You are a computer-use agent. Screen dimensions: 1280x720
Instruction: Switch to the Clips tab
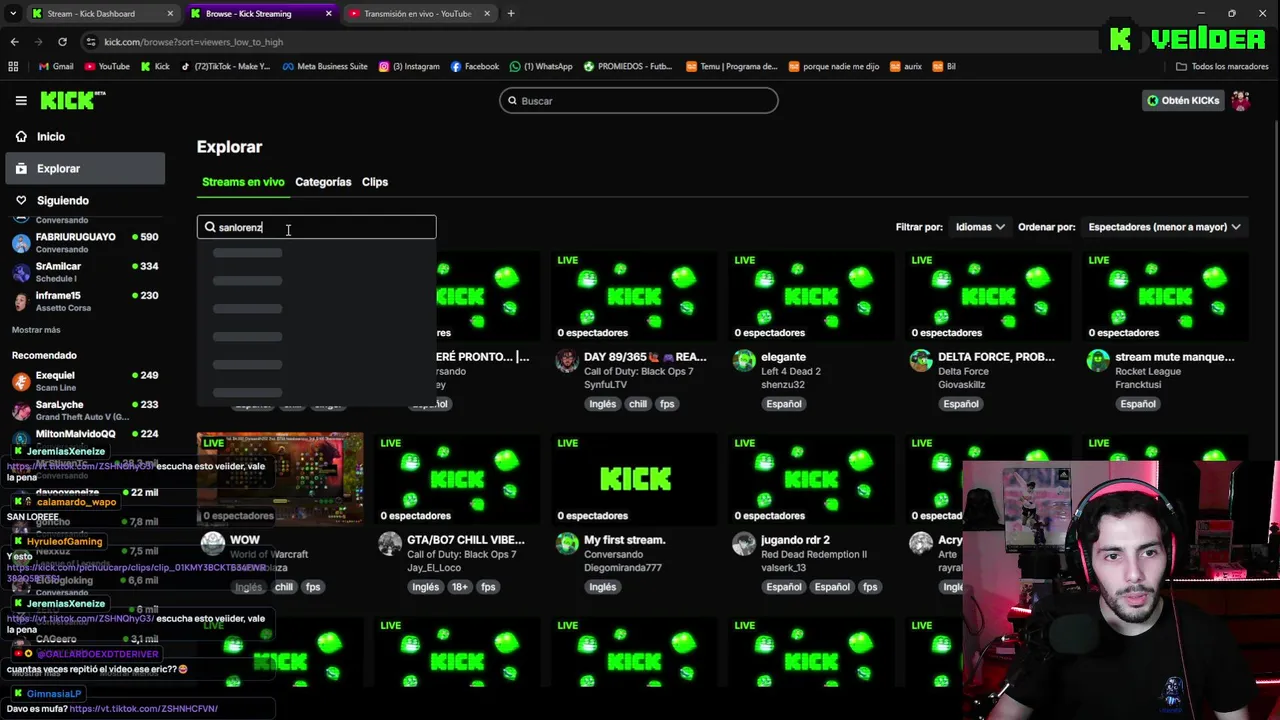(375, 182)
